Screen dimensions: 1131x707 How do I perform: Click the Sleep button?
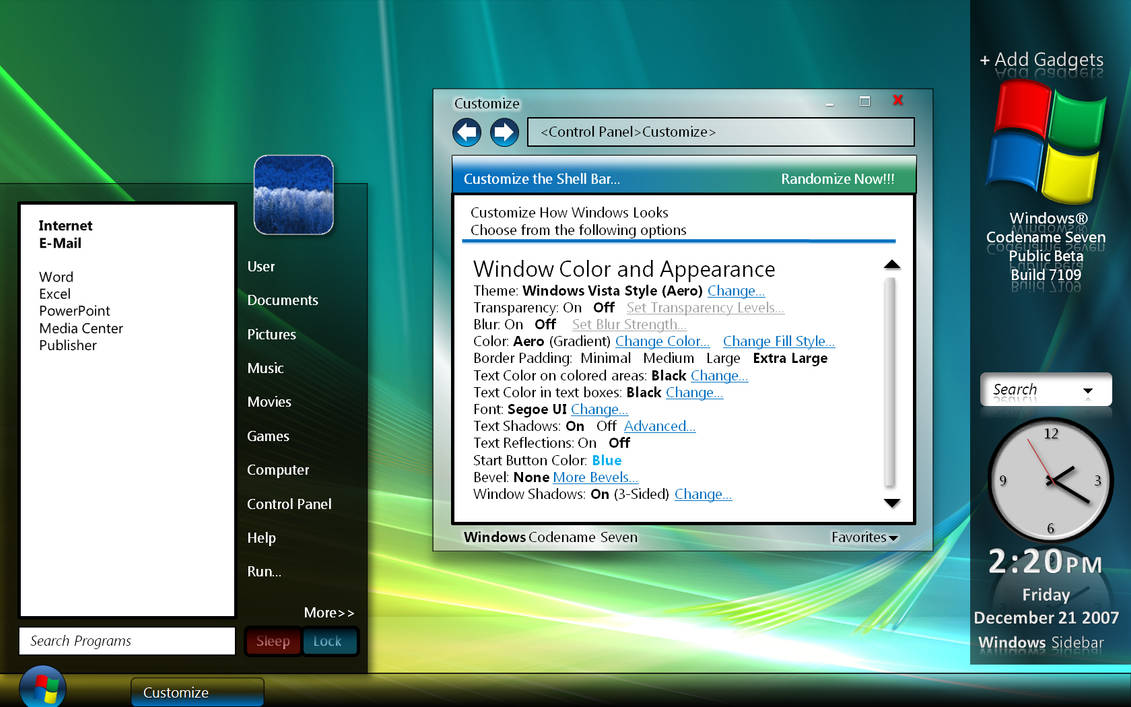[273, 641]
